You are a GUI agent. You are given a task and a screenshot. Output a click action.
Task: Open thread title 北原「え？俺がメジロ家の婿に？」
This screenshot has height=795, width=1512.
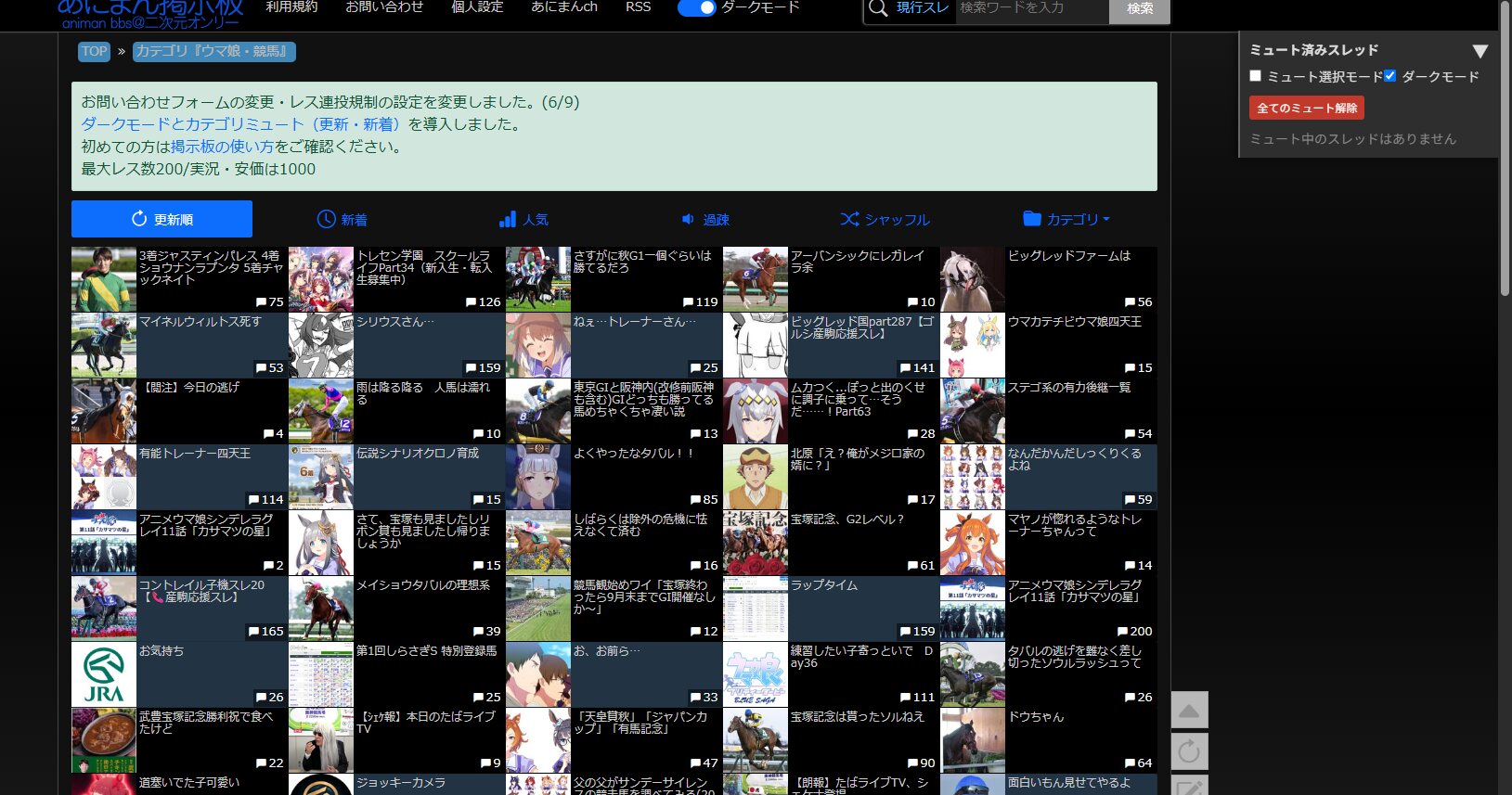pyautogui.click(x=858, y=459)
